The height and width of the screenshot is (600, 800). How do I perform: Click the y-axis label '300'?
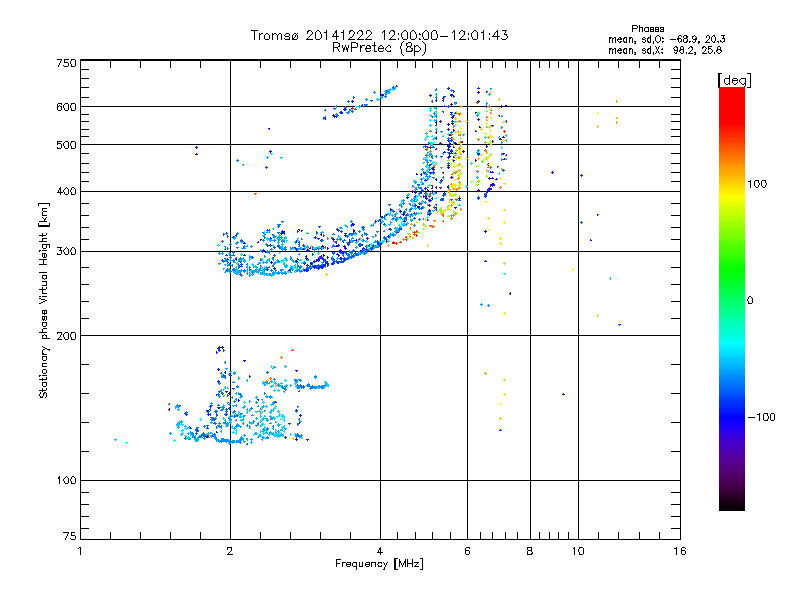(x=66, y=252)
